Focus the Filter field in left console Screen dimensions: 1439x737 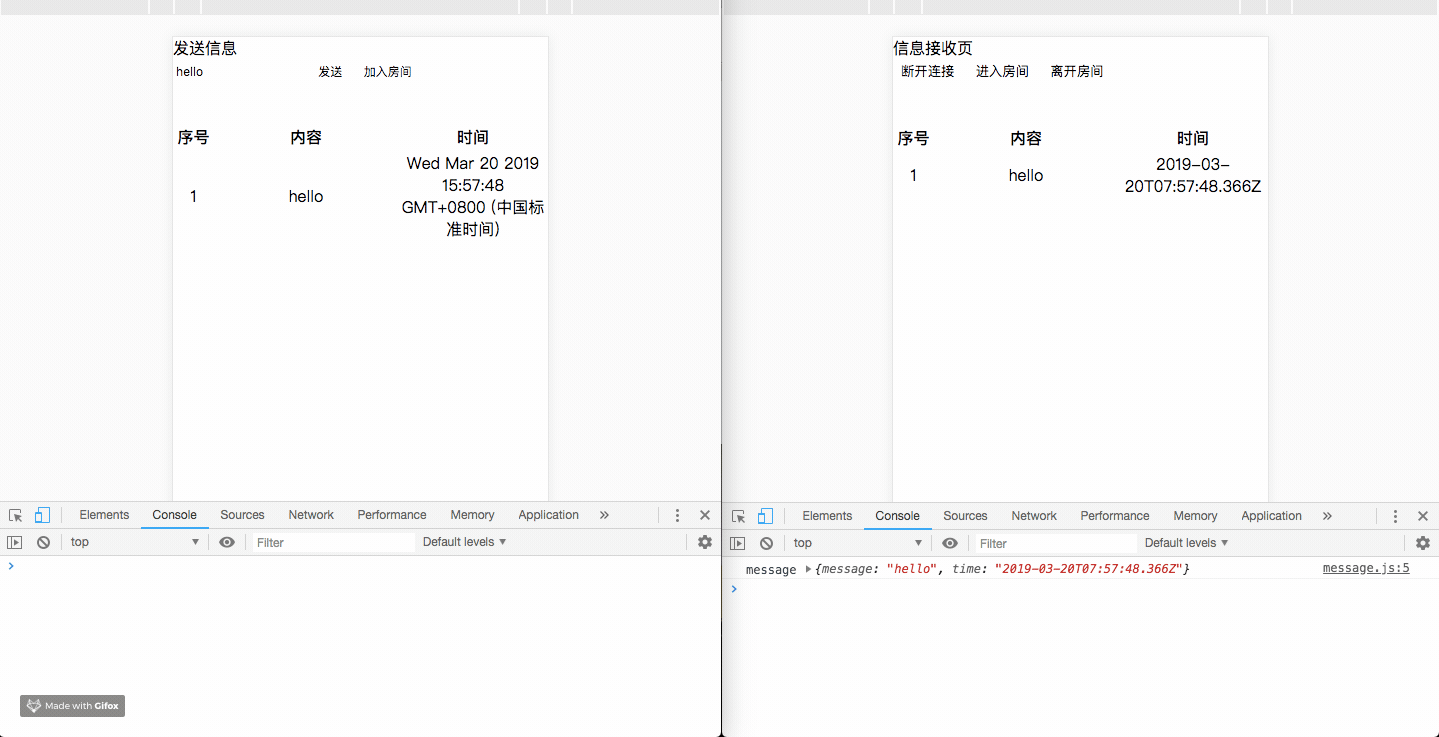click(332, 542)
